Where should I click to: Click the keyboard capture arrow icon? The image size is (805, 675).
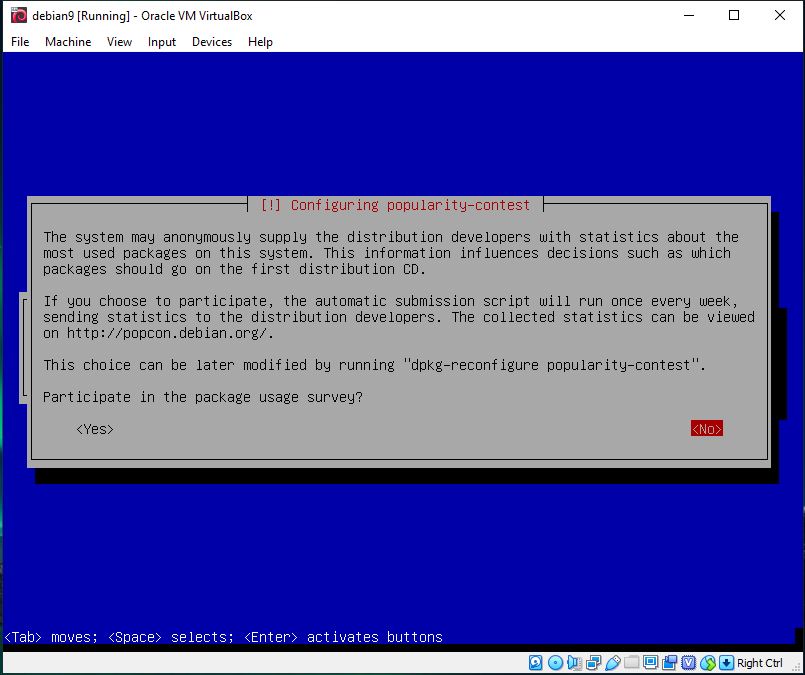click(726, 663)
